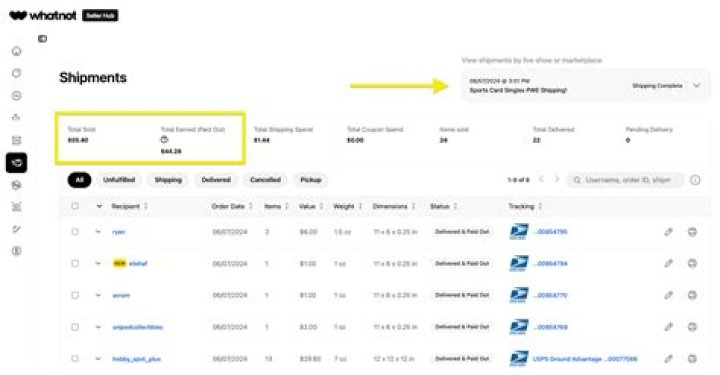Open the show selector dropdown chevron
This screenshot has height=375, width=720.
tap(697, 85)
